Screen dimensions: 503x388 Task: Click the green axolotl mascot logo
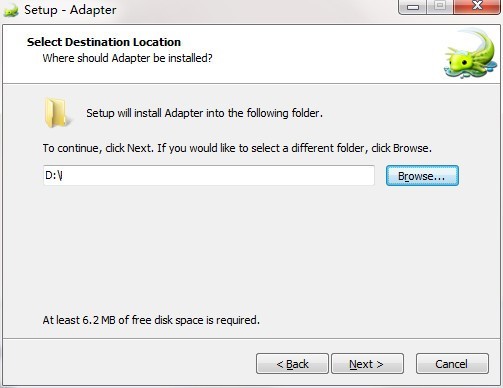(x=470, y=54)
